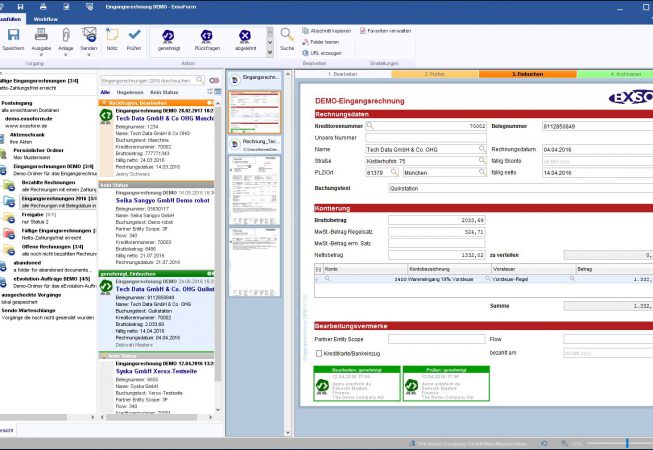Click Konto lookup magnifier in table row
Viewport: 653px width, 450px height.
click(327, 278)
